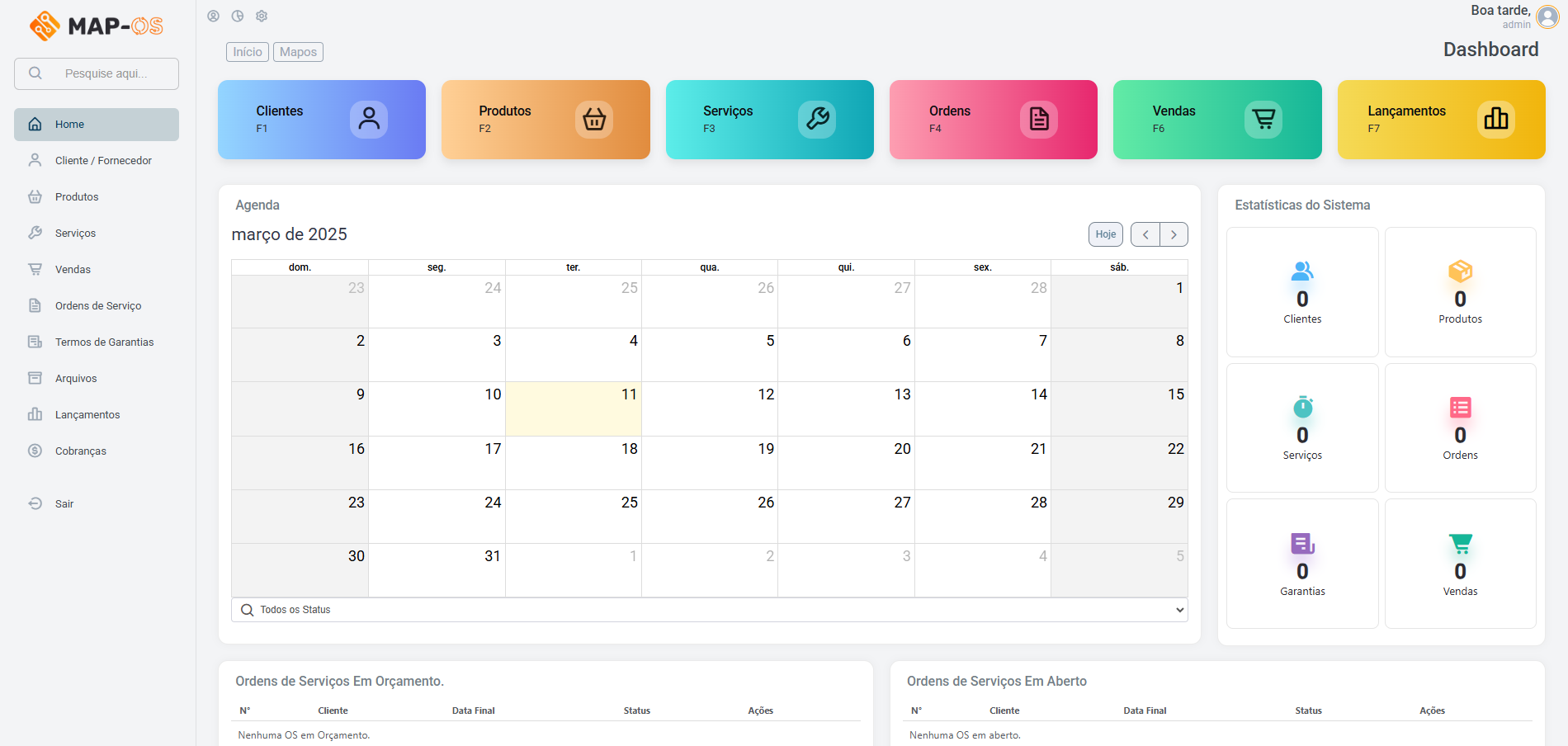Click the user profile icon in top toolbar
The height and width of the screenshot is (746, 1568).
click(213, 16)
